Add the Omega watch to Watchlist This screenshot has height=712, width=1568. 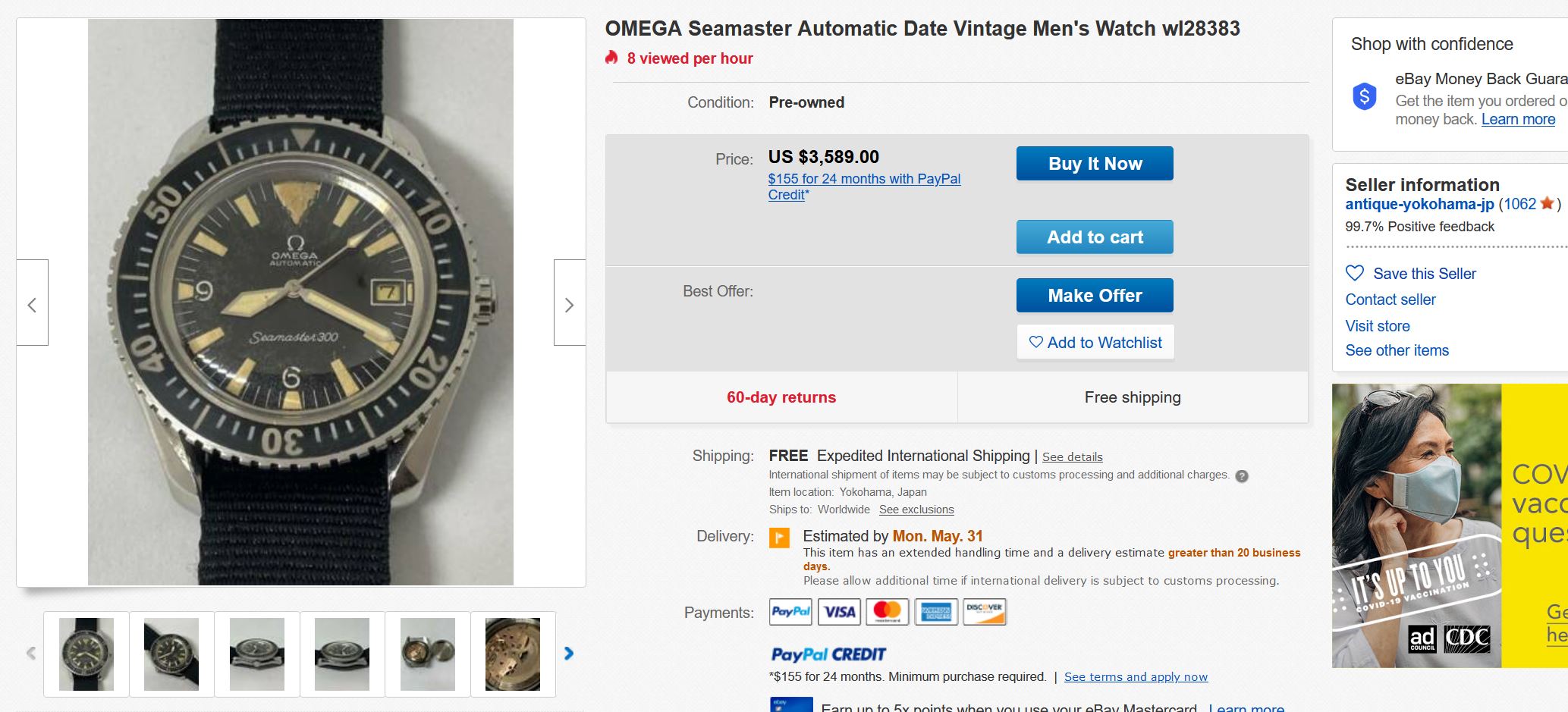coord(1095,343)
